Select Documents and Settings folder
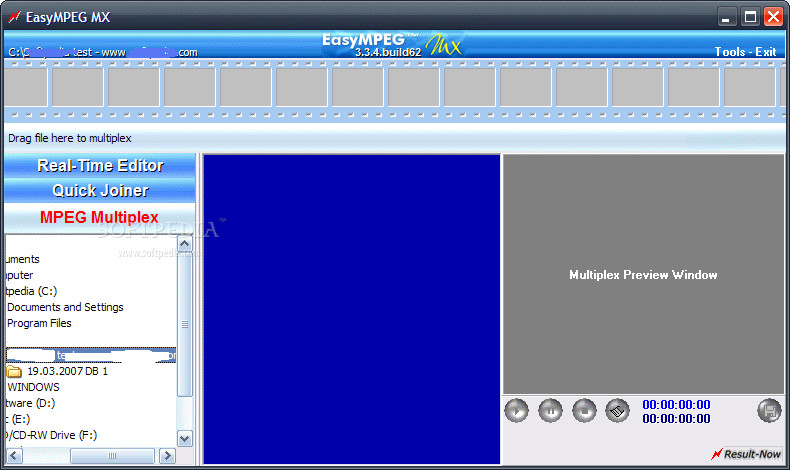 (65, 307)
